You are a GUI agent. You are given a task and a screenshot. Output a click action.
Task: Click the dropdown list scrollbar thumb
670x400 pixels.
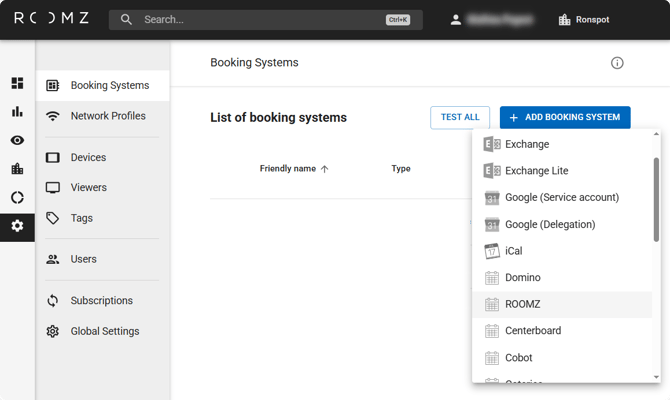[656, 200]
